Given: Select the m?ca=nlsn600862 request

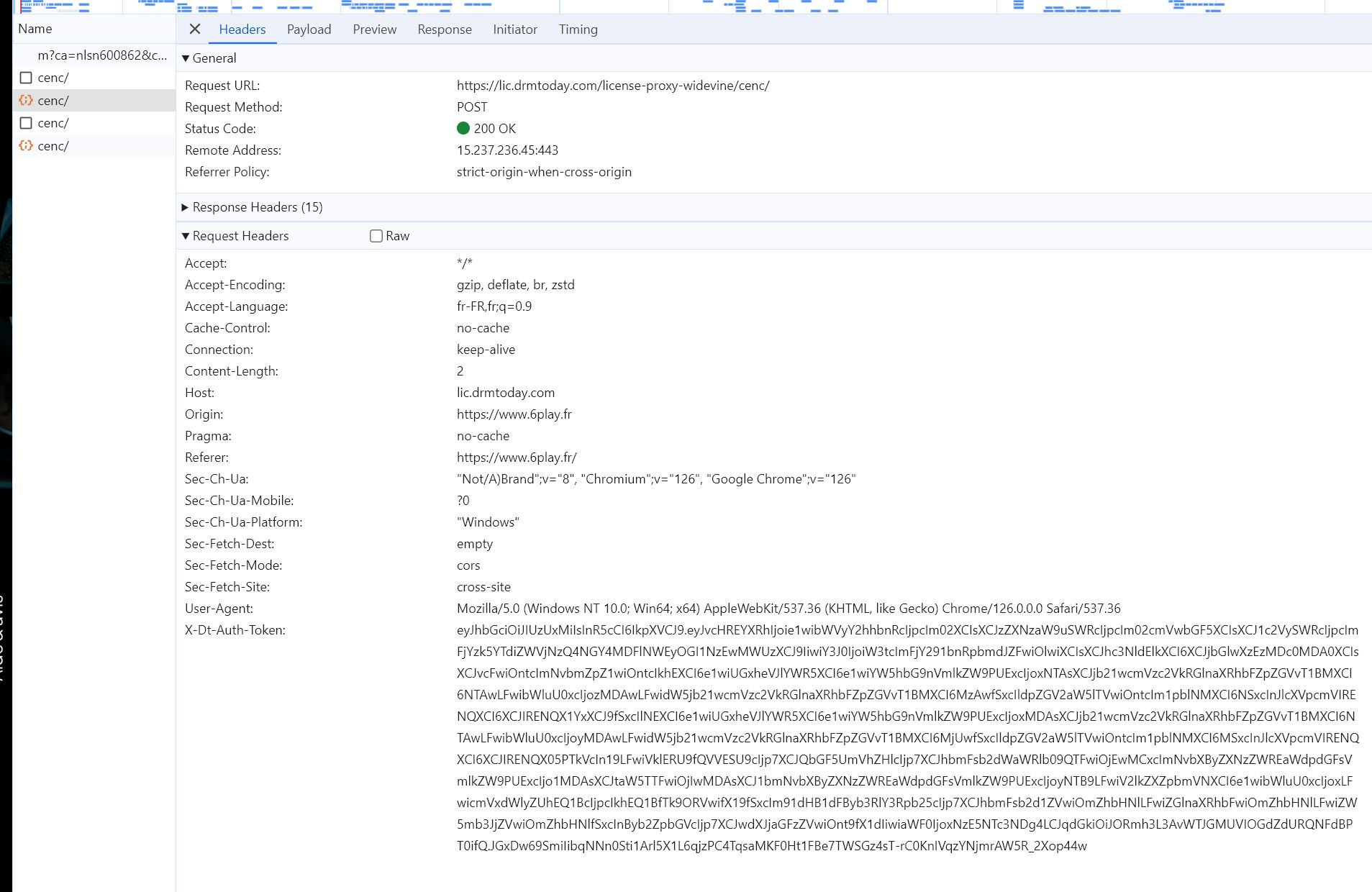Looking at the screenshot, I should (x=101, y=55).
